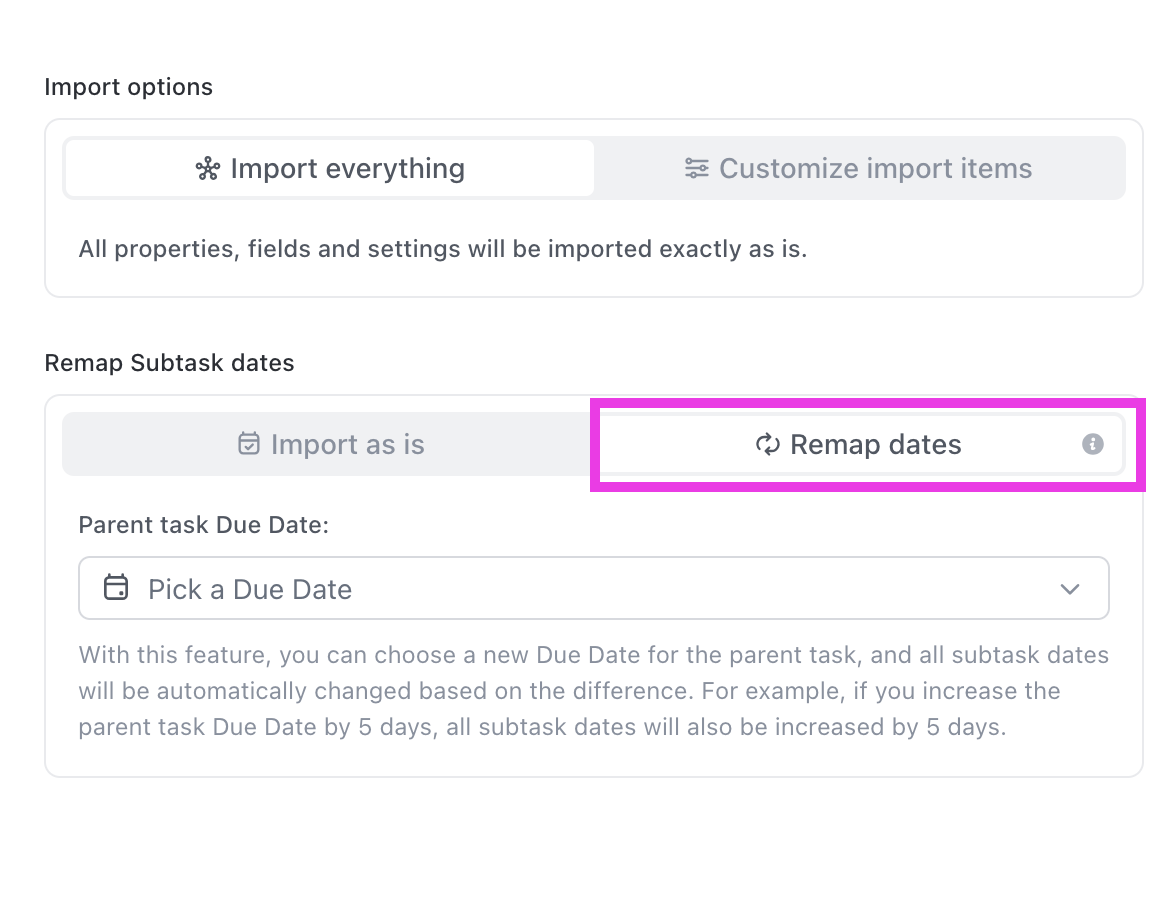Click the Import options section heading
This screenshot has height=902, width=1160.
coord(128,87)
